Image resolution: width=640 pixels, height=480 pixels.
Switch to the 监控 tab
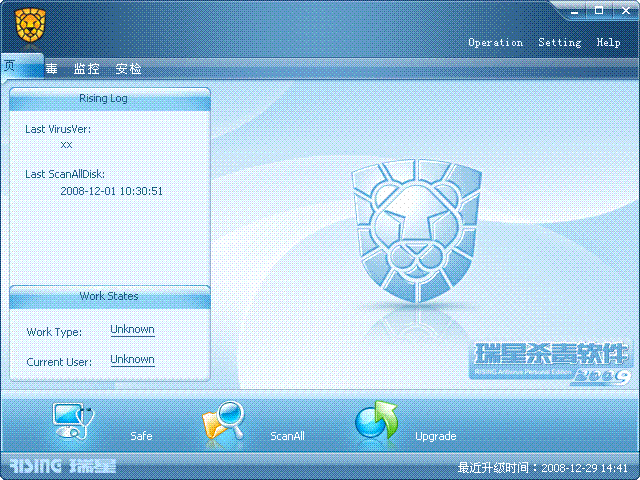click(87, 69)
